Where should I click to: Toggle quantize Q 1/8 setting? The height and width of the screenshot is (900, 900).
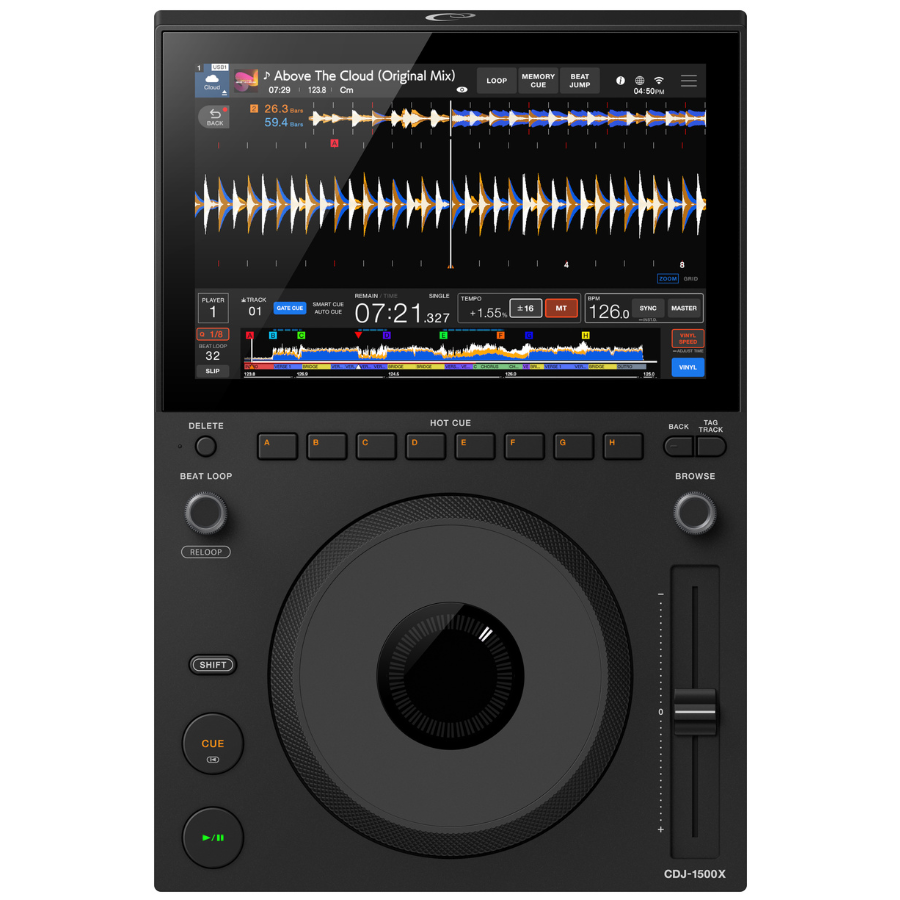pyautogui.click(x=212, y=334)
